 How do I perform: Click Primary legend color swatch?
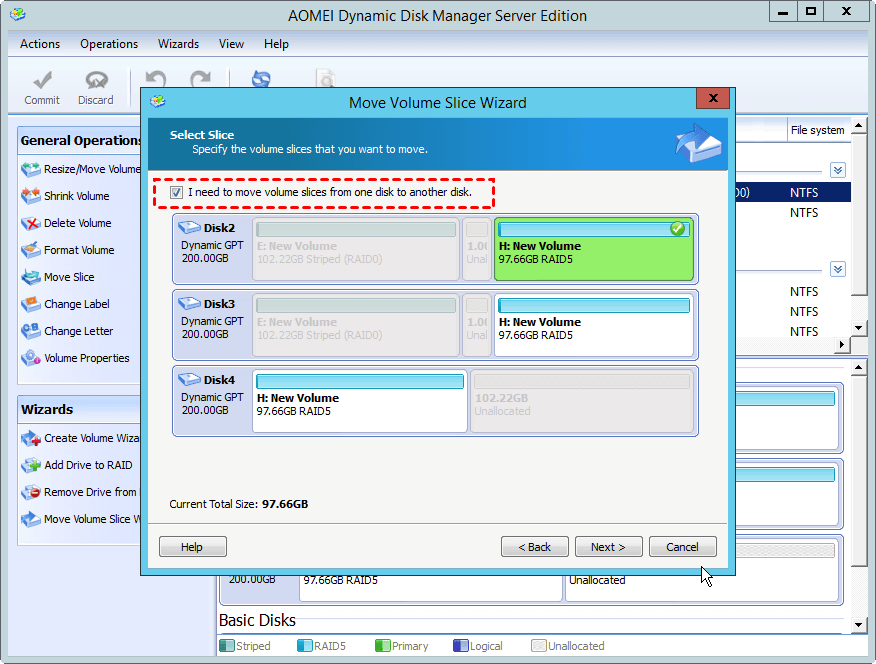point(383,646)
